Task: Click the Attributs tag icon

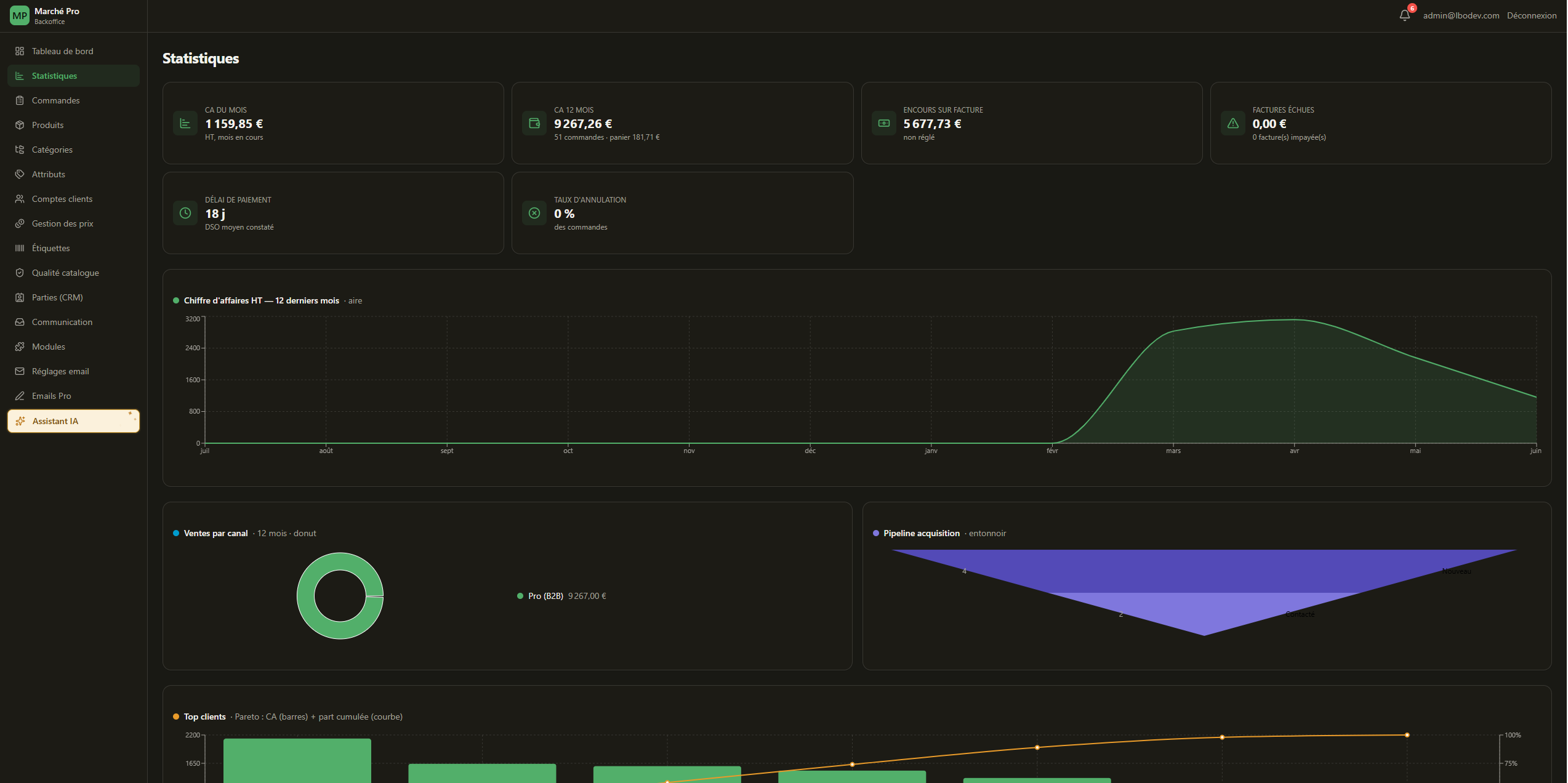Action: (20, 174)
